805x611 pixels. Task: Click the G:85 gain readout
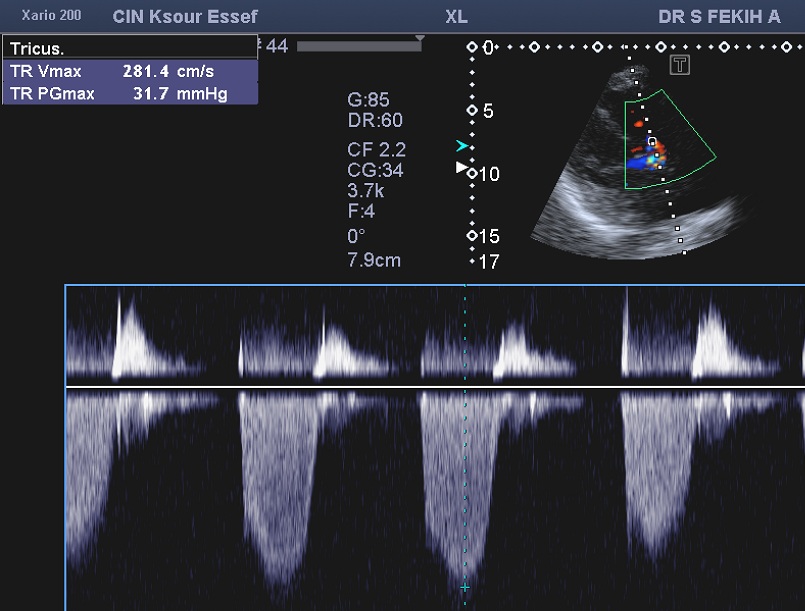coord(368,99)
